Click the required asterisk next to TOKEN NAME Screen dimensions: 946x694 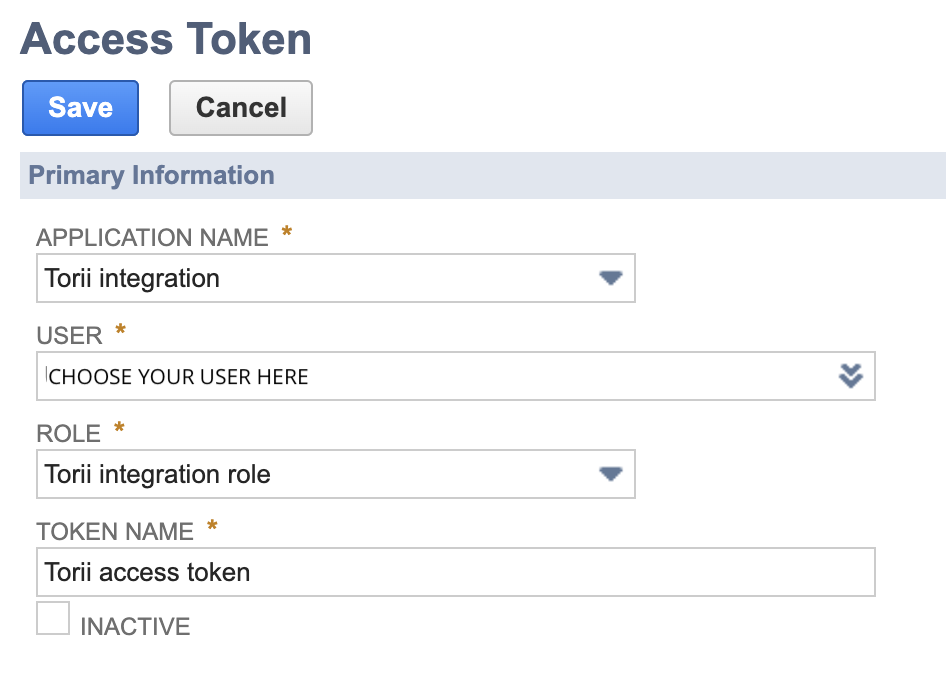[211, 524]
